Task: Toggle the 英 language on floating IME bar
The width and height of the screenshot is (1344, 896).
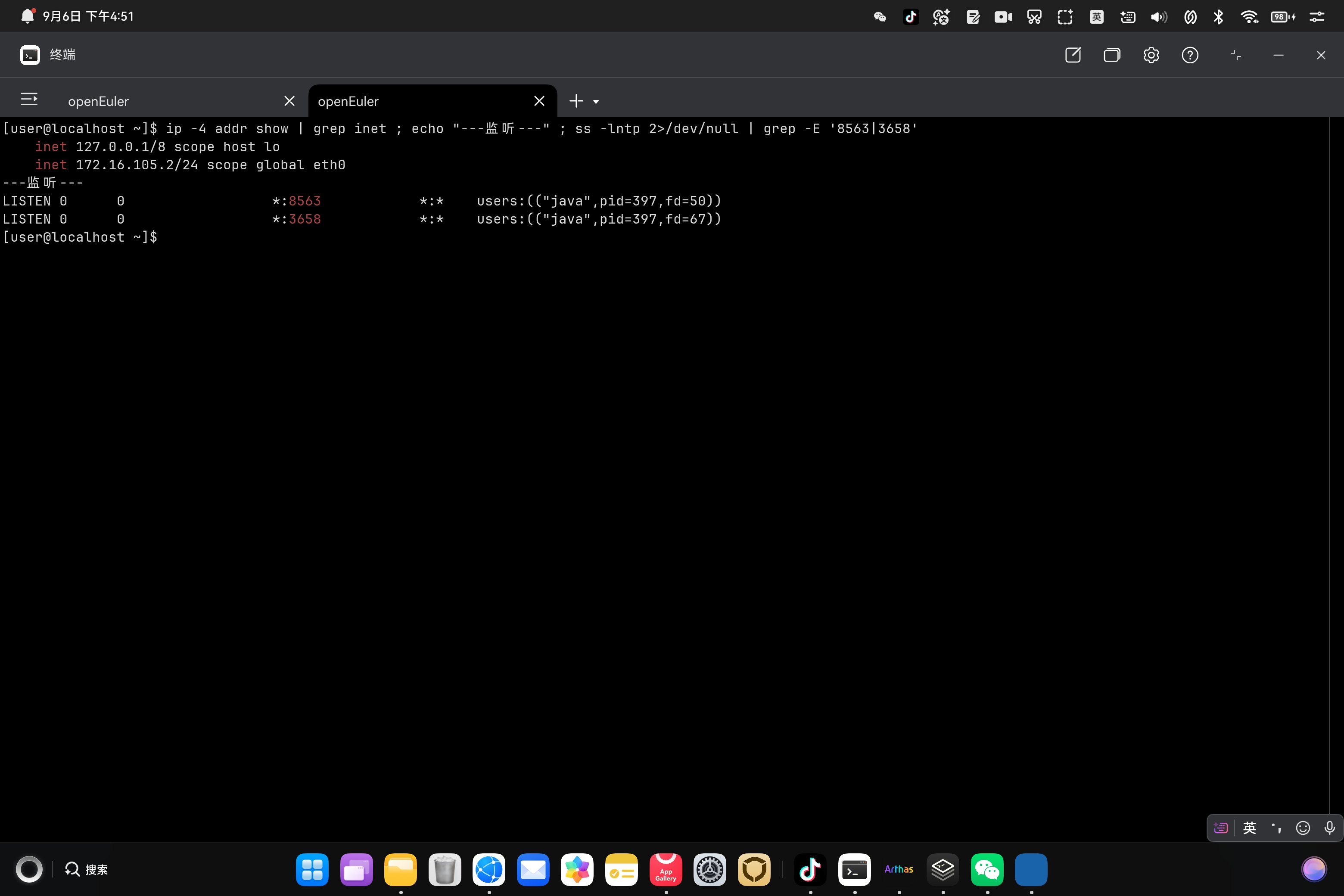Action: pos(1250,828)
